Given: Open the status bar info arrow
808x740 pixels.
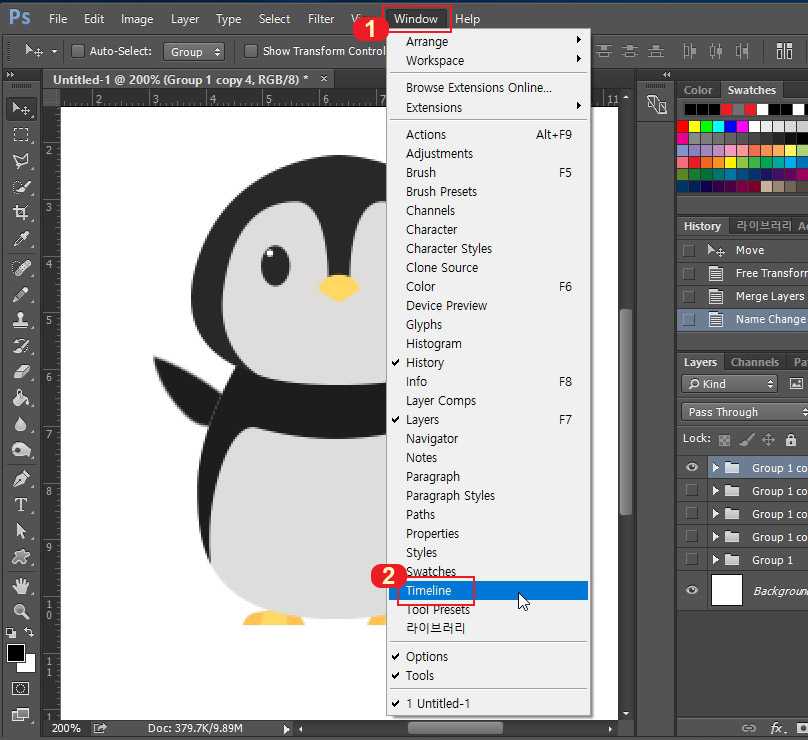Looking at the screenshot, I should pos(287,729).
